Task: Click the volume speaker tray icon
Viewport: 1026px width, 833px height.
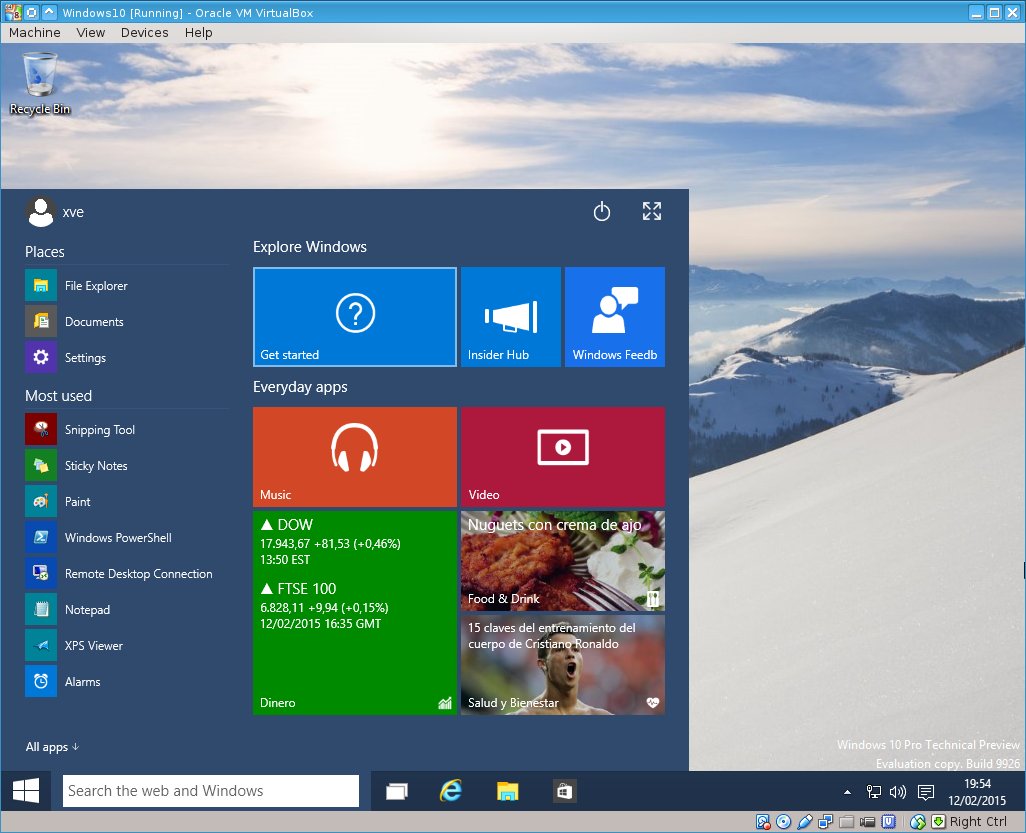Action: tap(898, 792)
